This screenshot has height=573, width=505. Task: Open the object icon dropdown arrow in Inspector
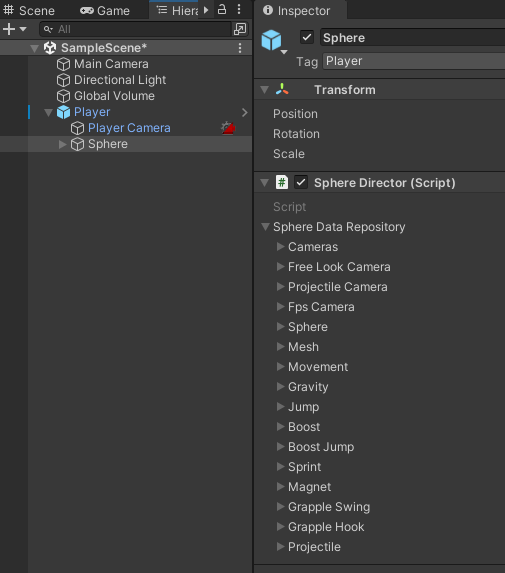284,52
